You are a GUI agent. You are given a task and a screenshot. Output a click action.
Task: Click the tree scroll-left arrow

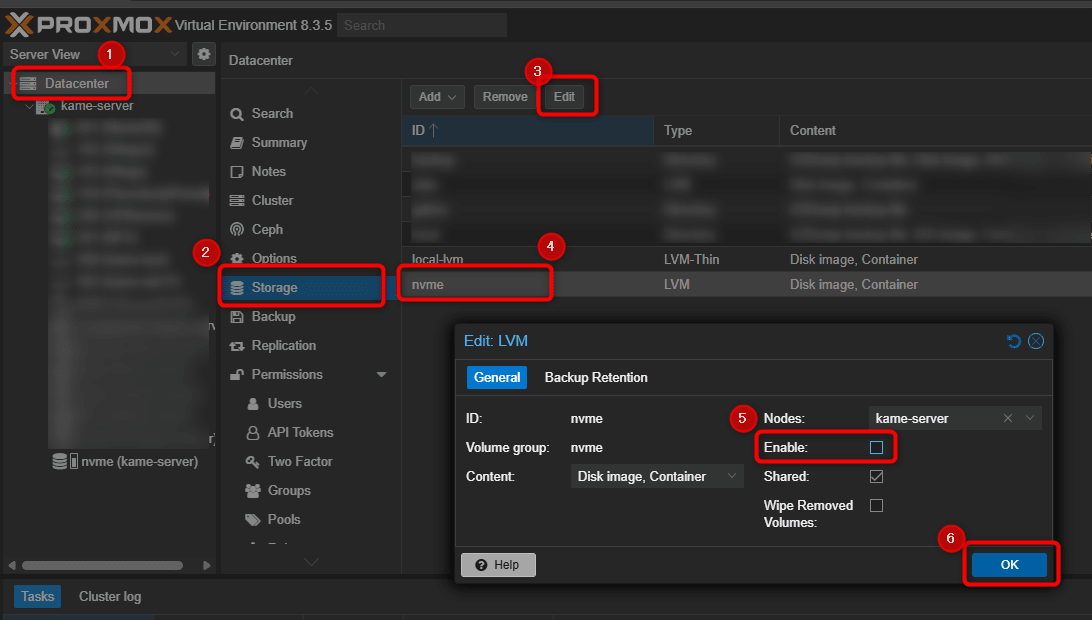[x=12, y=566]
